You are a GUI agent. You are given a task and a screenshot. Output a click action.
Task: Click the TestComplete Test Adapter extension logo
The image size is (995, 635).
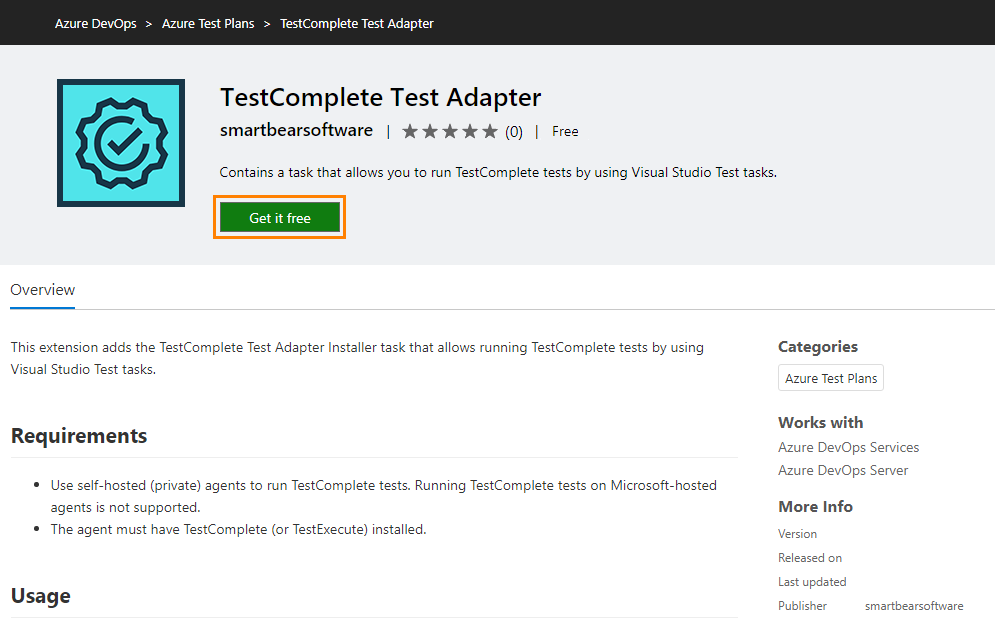[120, 142]
